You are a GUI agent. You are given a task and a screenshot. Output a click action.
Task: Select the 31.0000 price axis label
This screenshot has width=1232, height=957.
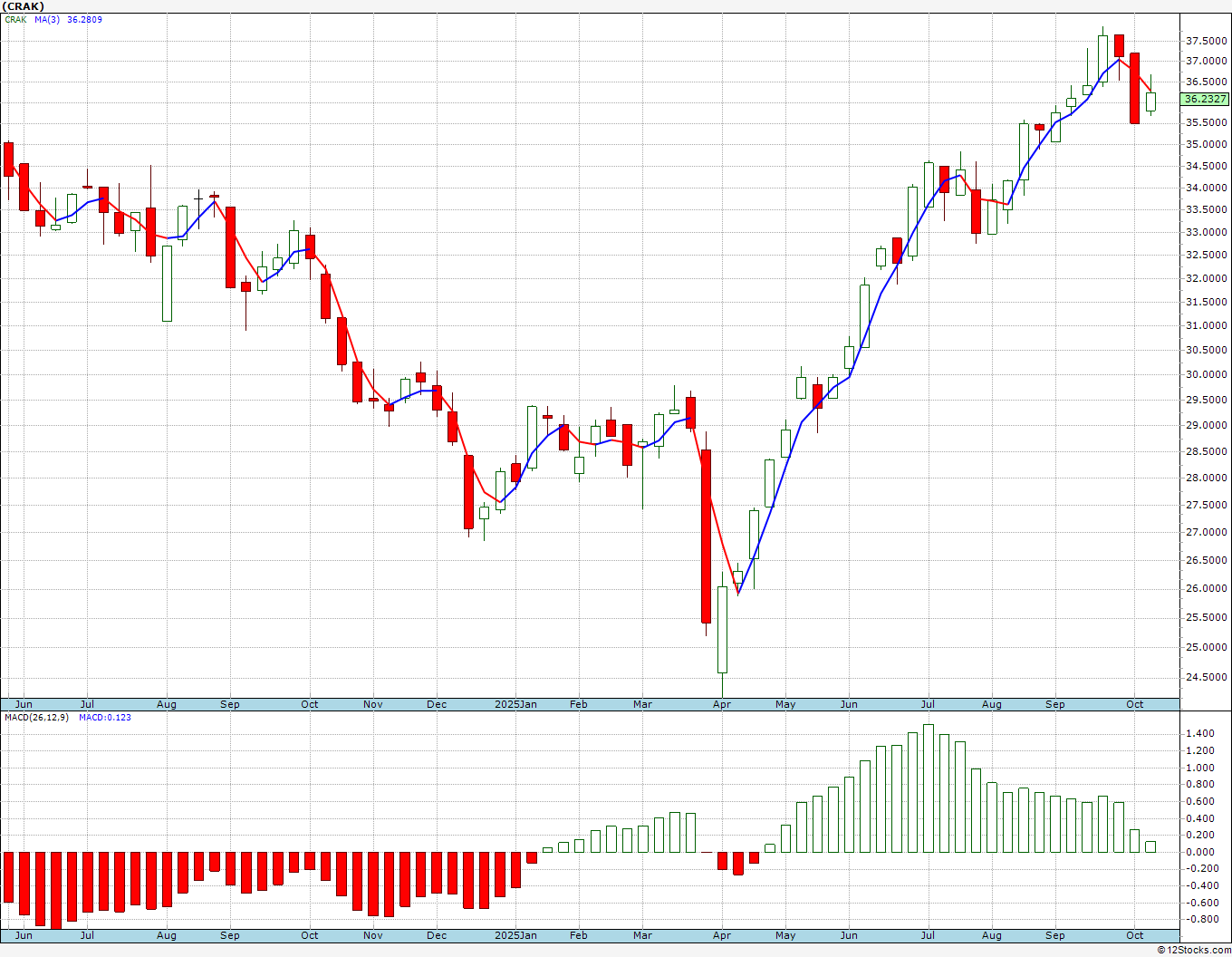tap(1206, 325)
